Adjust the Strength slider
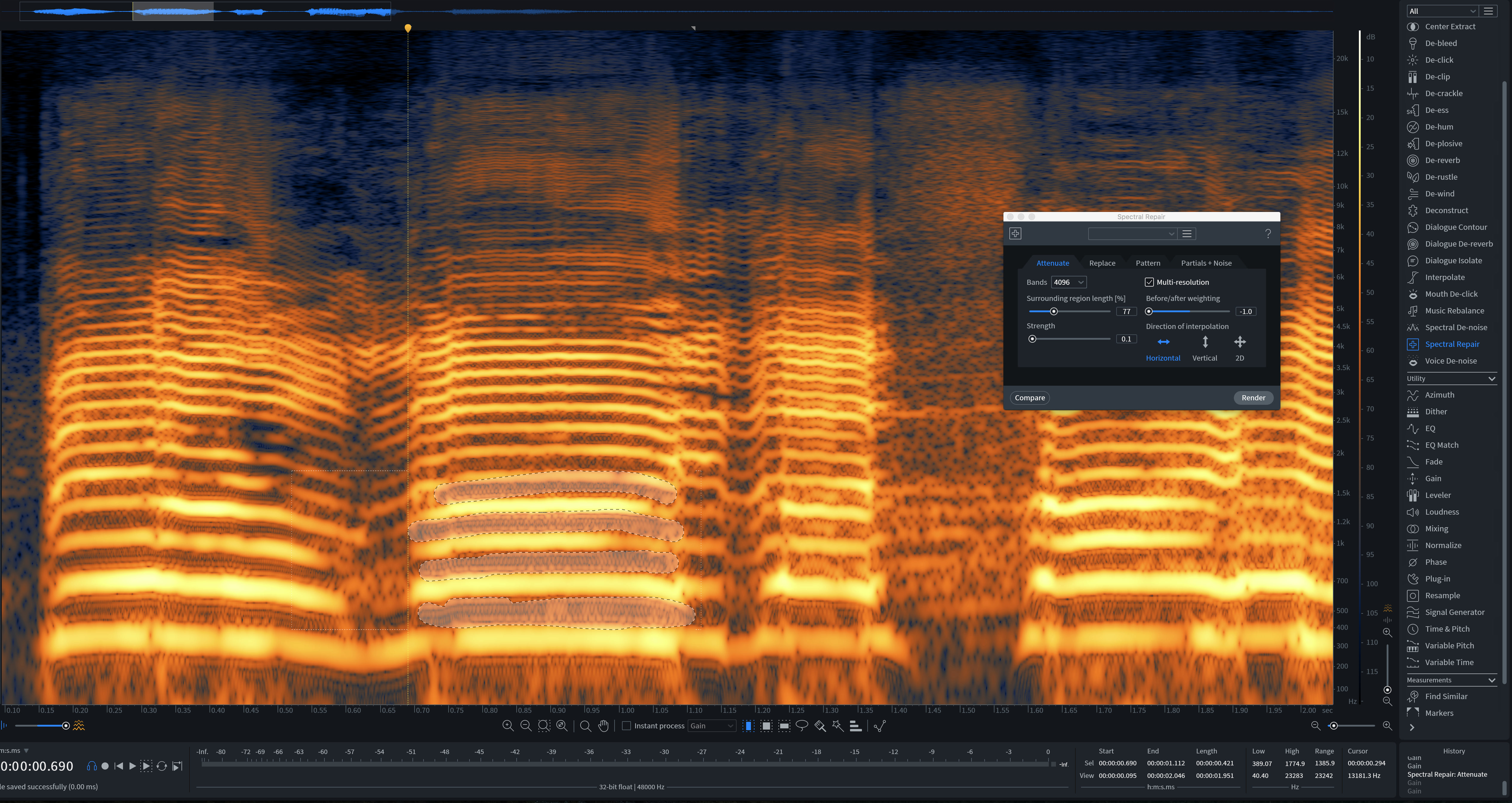Viewport: 1512px width, 803px height. pyautogui.click(x=1070, y=339)
